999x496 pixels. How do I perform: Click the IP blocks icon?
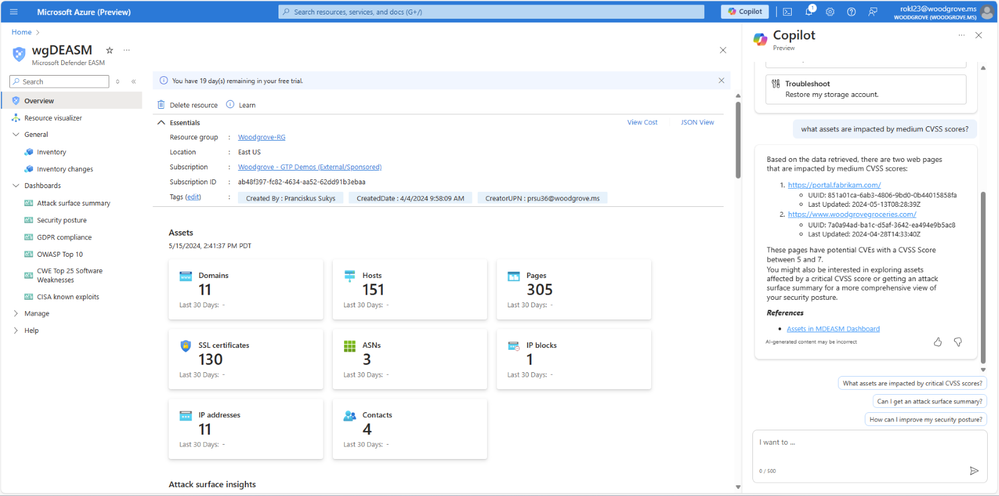click(x=514, y=346)
